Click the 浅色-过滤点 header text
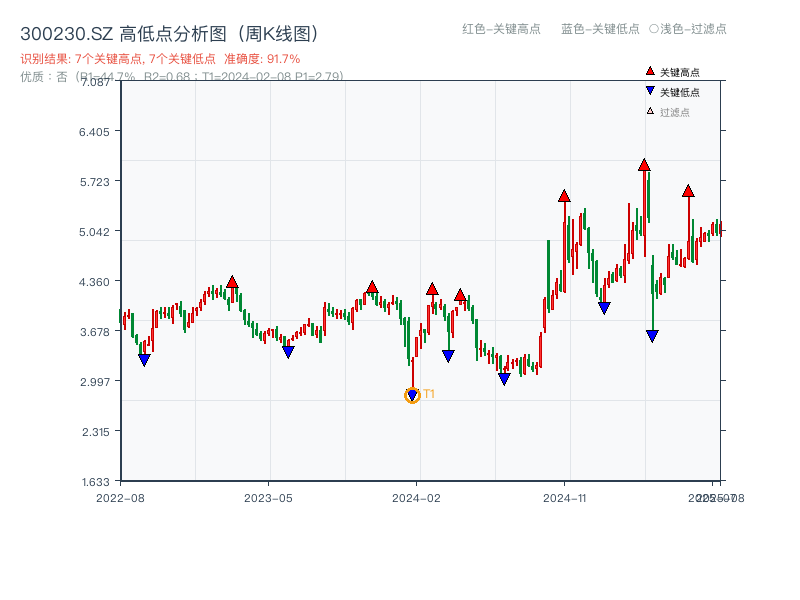Viewport: 800px width, 600px height. pos(688,29)
